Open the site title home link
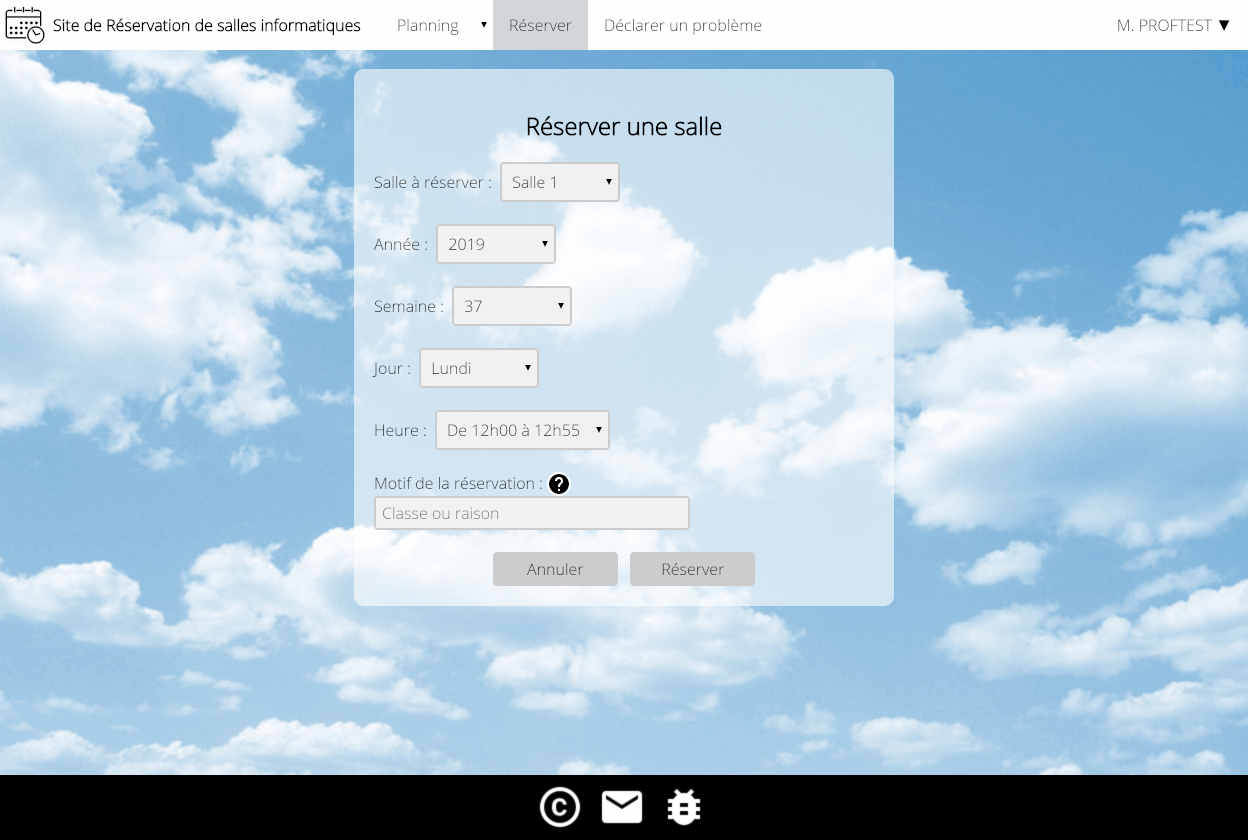The width and height of the screenshot is (1248, 840). 206,25
